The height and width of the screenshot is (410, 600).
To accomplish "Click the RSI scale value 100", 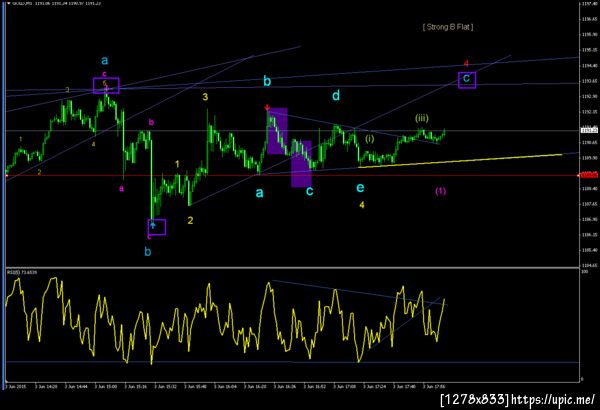I will pos(584,271).
